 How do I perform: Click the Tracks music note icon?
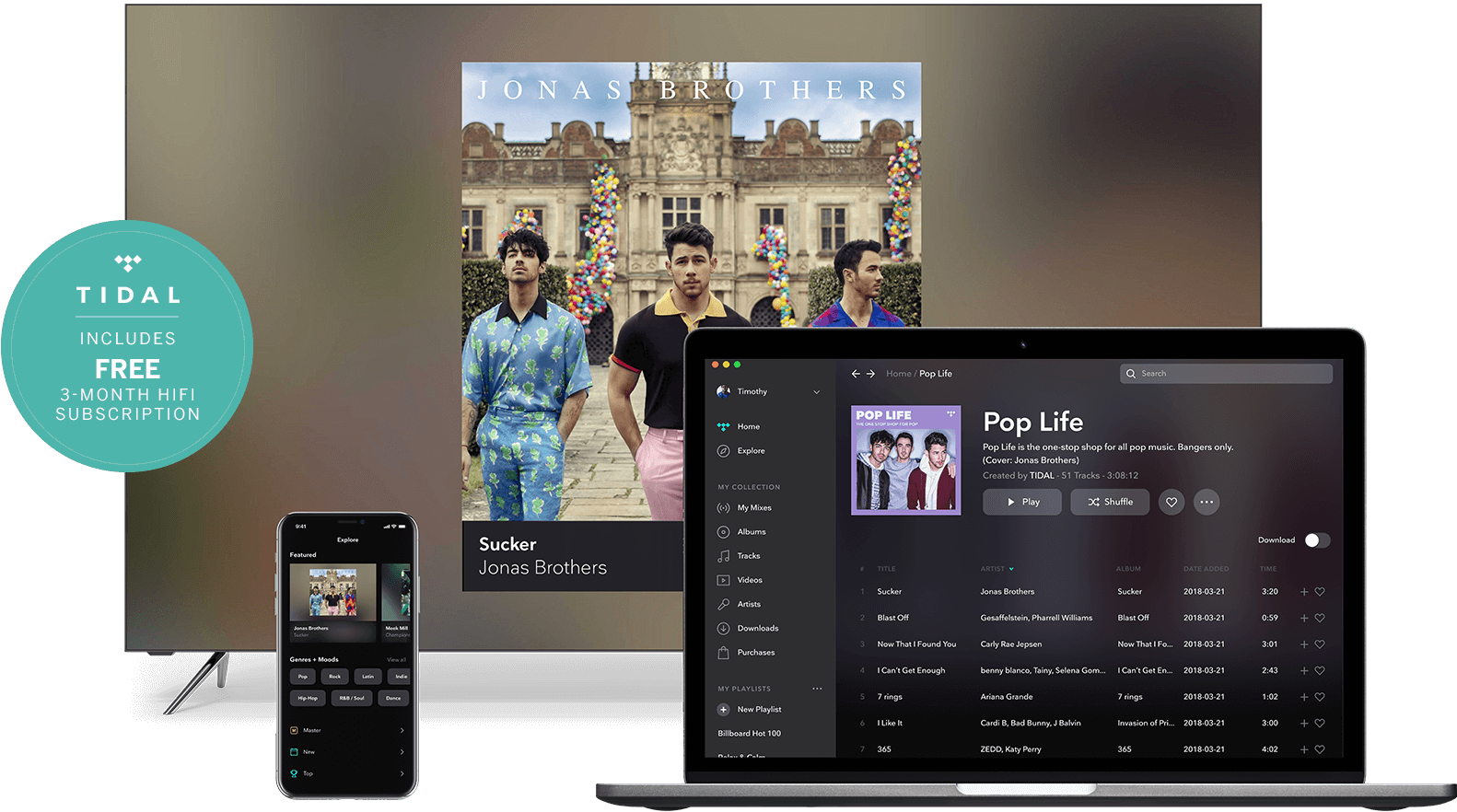(723, 556)
